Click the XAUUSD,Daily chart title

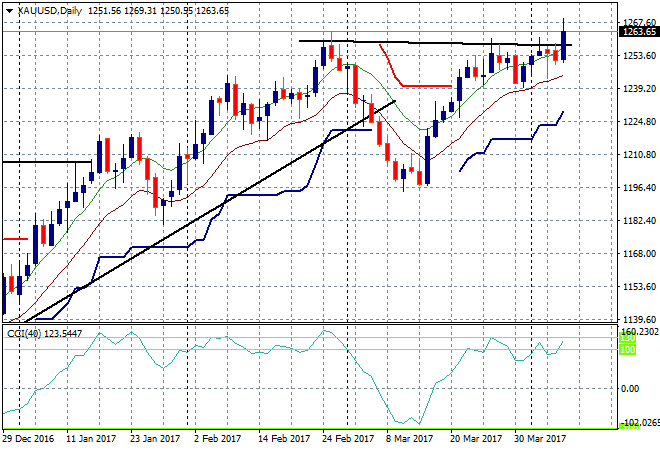click(x=50, y=11)
